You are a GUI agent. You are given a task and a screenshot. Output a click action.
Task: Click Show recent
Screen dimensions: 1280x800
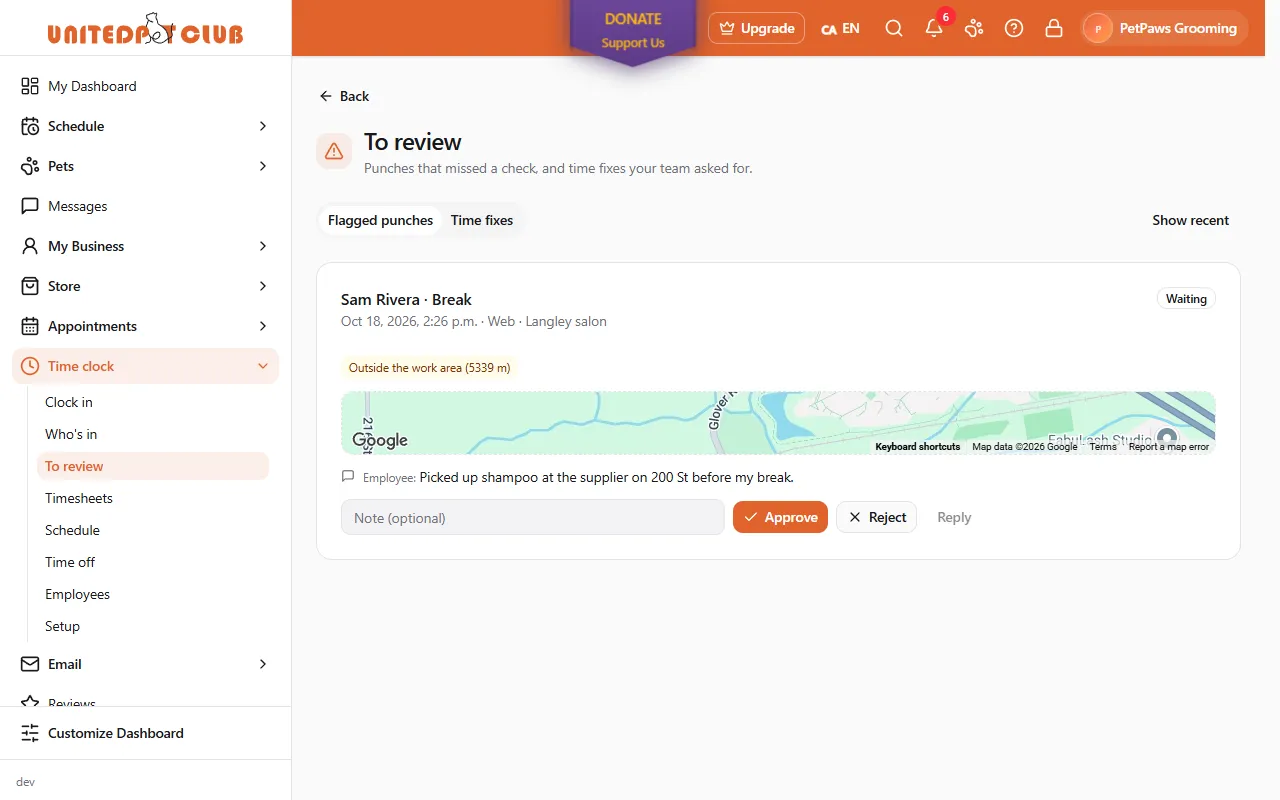1190,220
